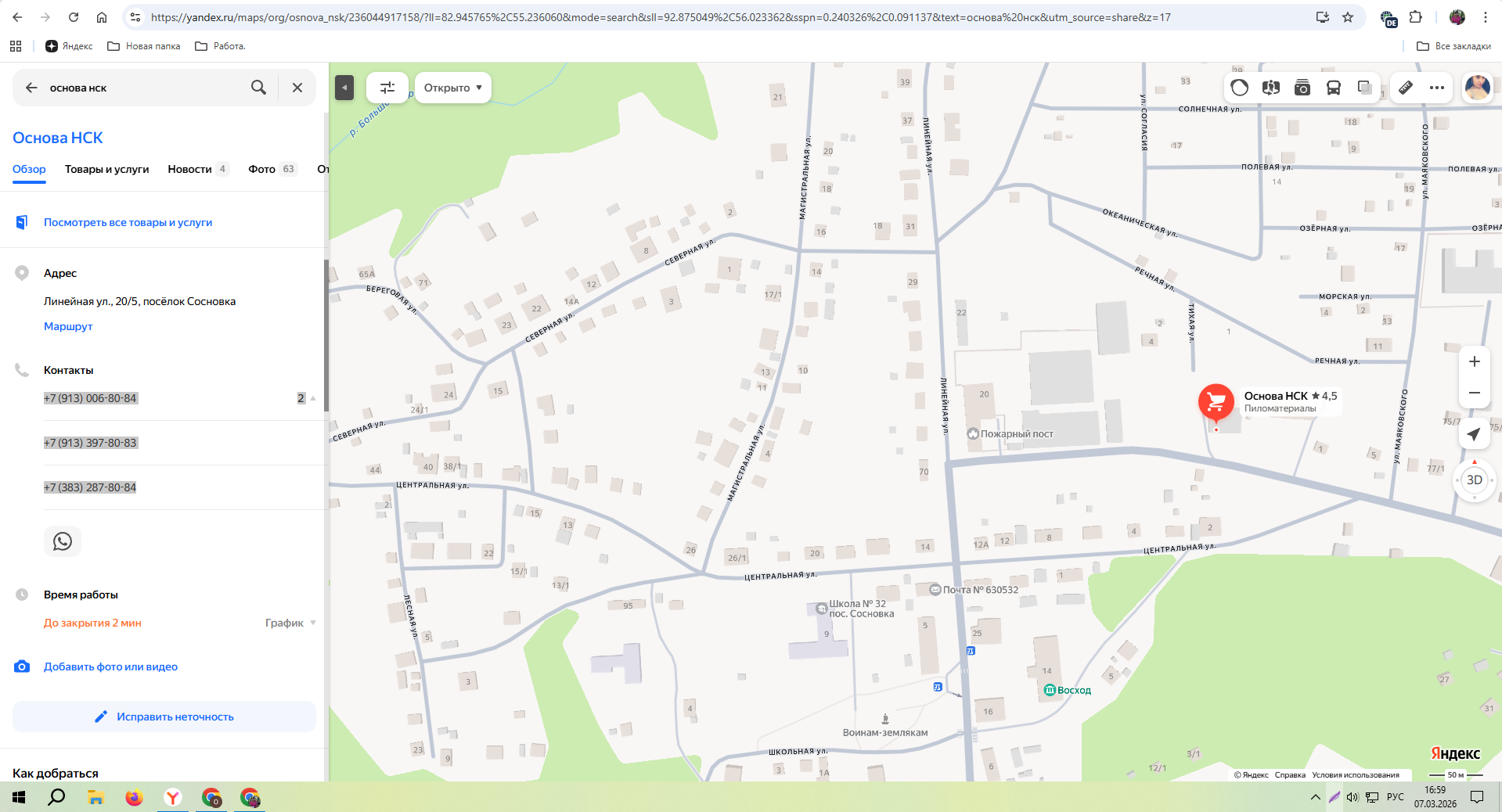Switch to the Товары и услуги tab
The width and height of the screenshot is (1502, 812).
tap(106, 169)
